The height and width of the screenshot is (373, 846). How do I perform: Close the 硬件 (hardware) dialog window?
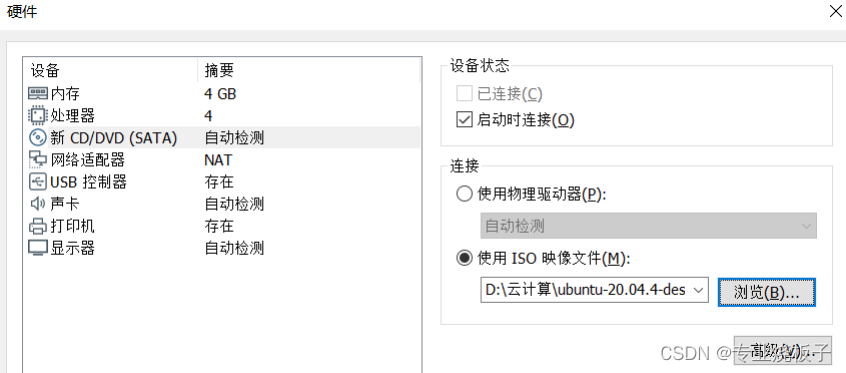click(836, 12)
